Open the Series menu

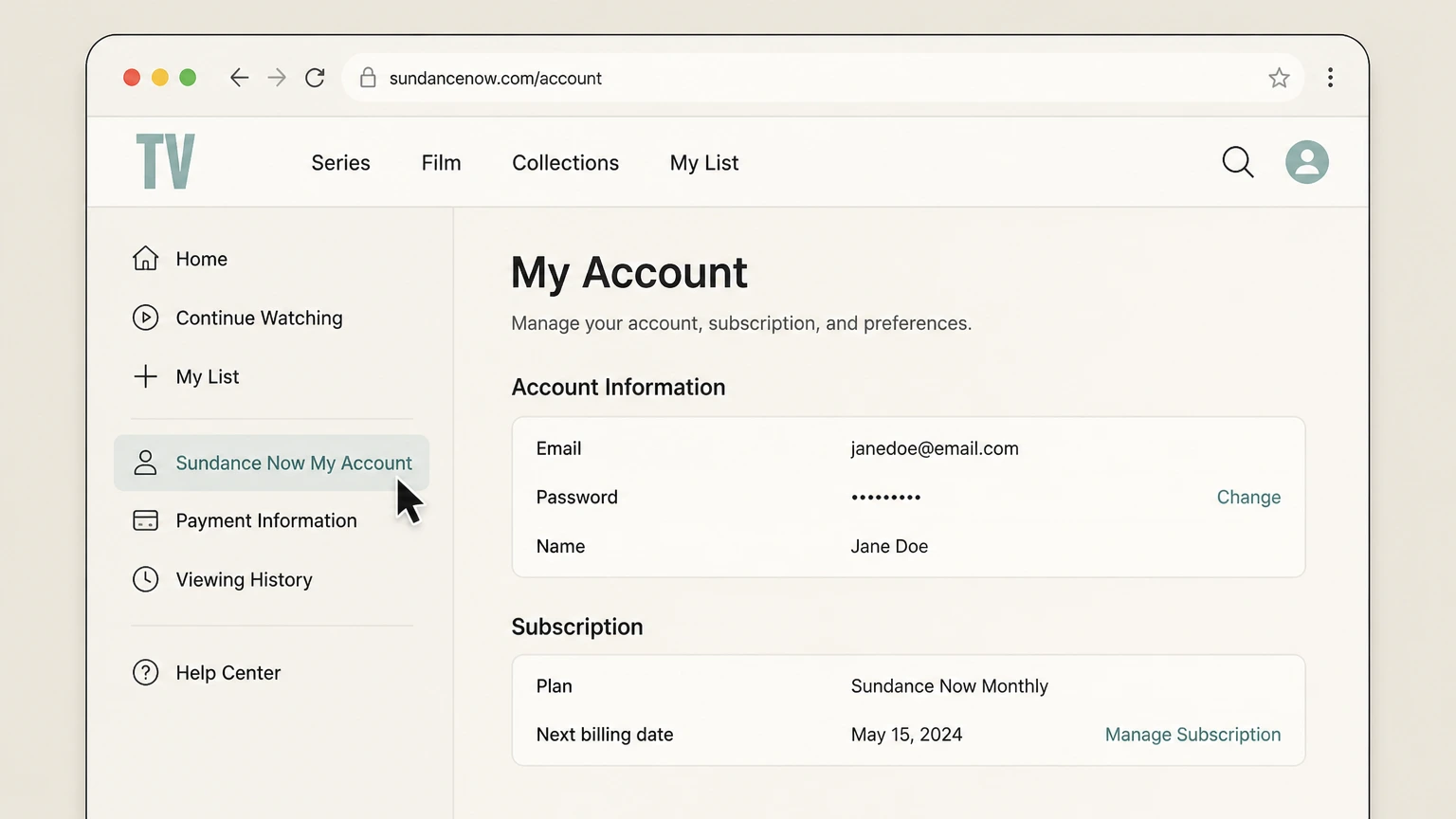coord(340,163)
